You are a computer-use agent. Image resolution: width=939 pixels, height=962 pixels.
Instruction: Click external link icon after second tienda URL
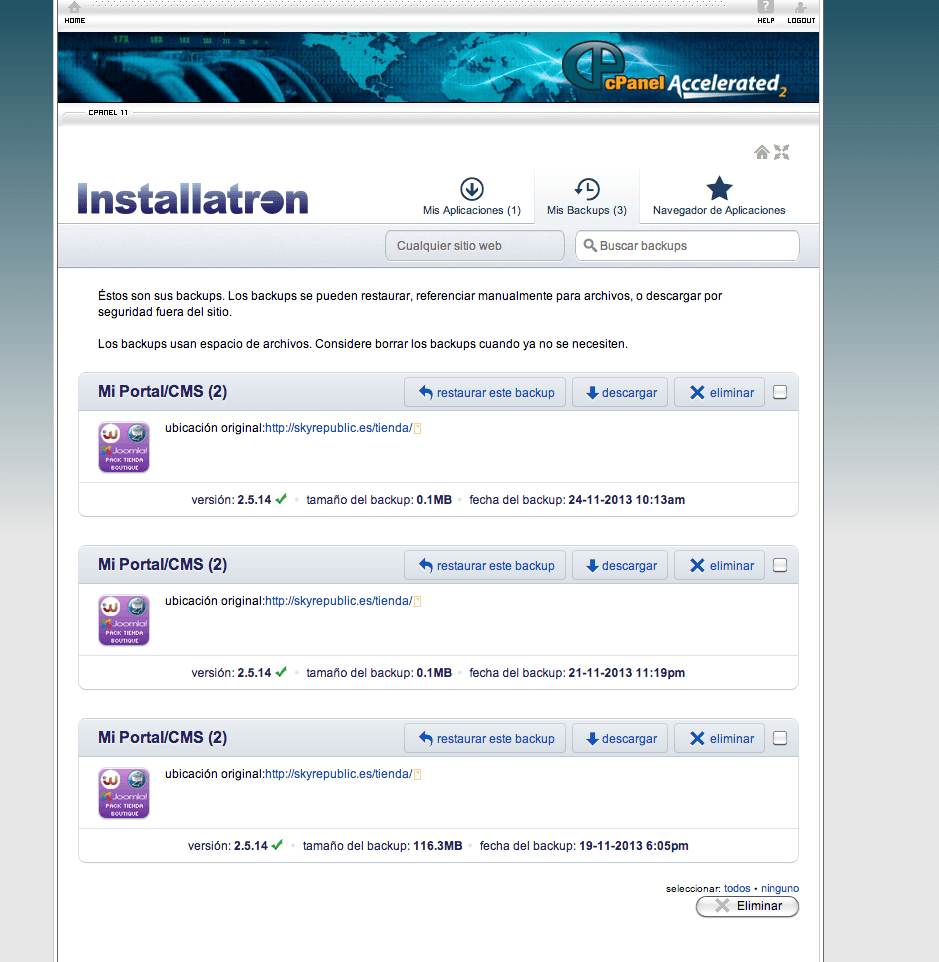(418, 601)
